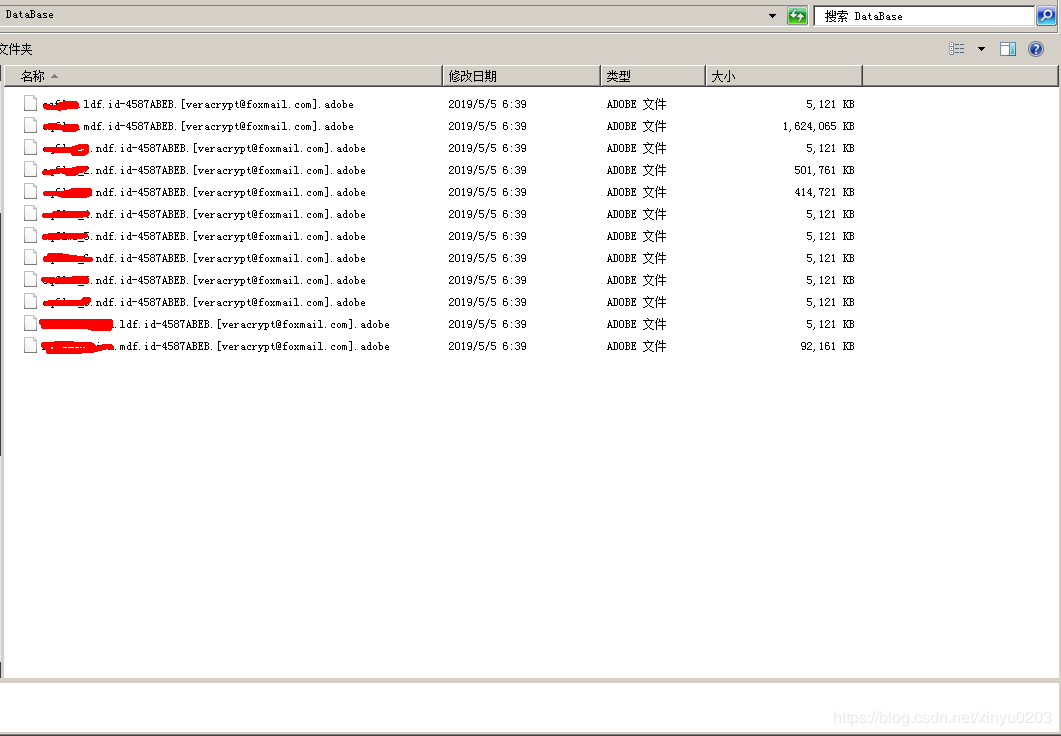This screenshot has width=1061, height=736.
Task: Select the .ndf file name sized 501,761 KB
Action: (204, 170)
